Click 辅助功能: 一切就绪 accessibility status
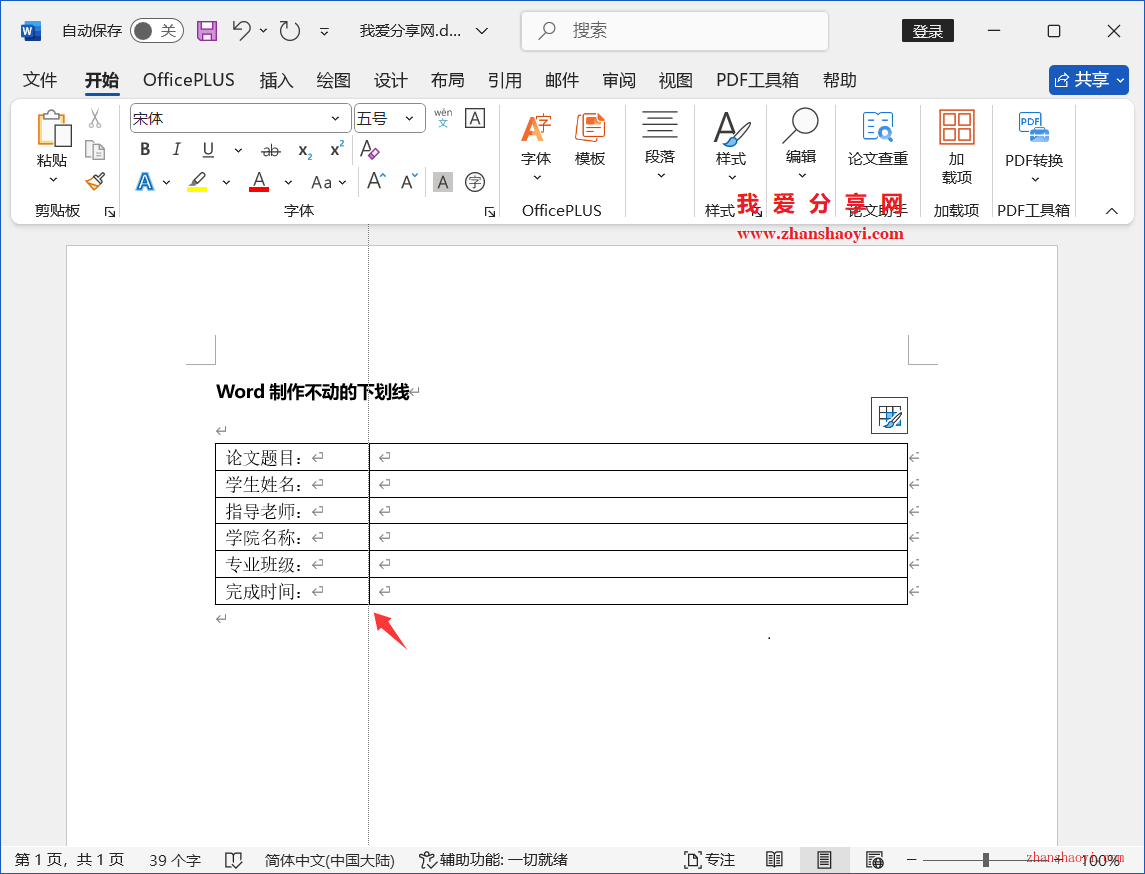 coord(494,860)
